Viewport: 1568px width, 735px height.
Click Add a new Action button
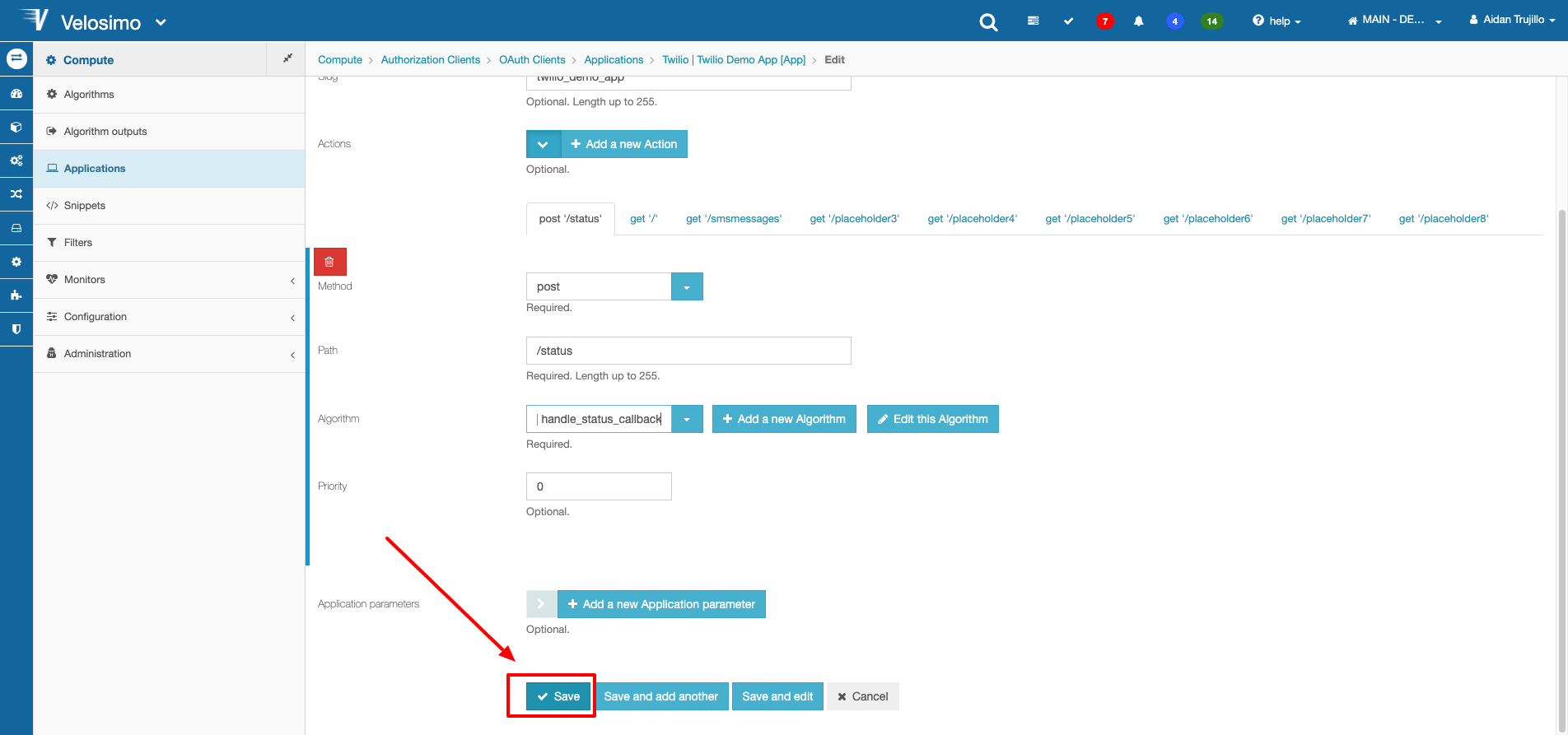[624, 144]
